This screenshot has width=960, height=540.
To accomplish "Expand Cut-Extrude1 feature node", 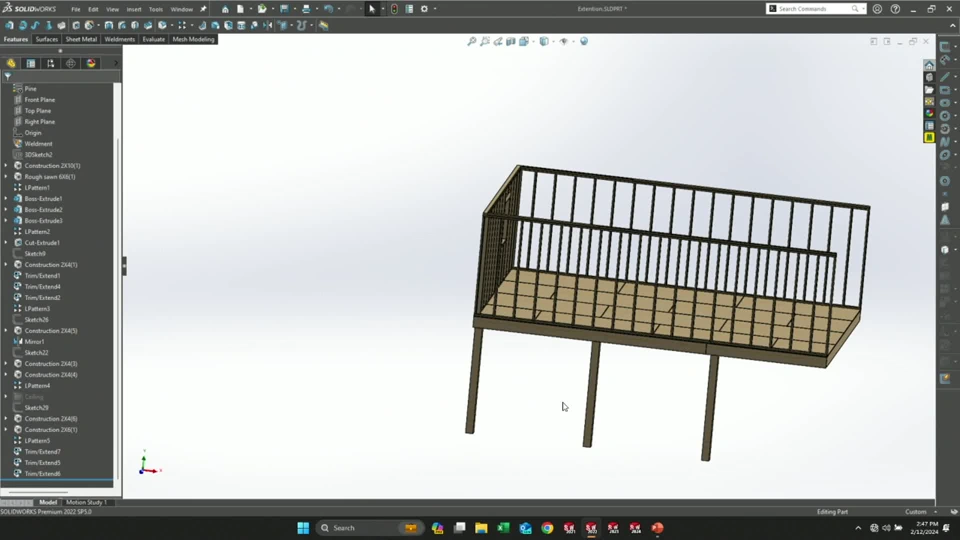I will click(6, 243).
